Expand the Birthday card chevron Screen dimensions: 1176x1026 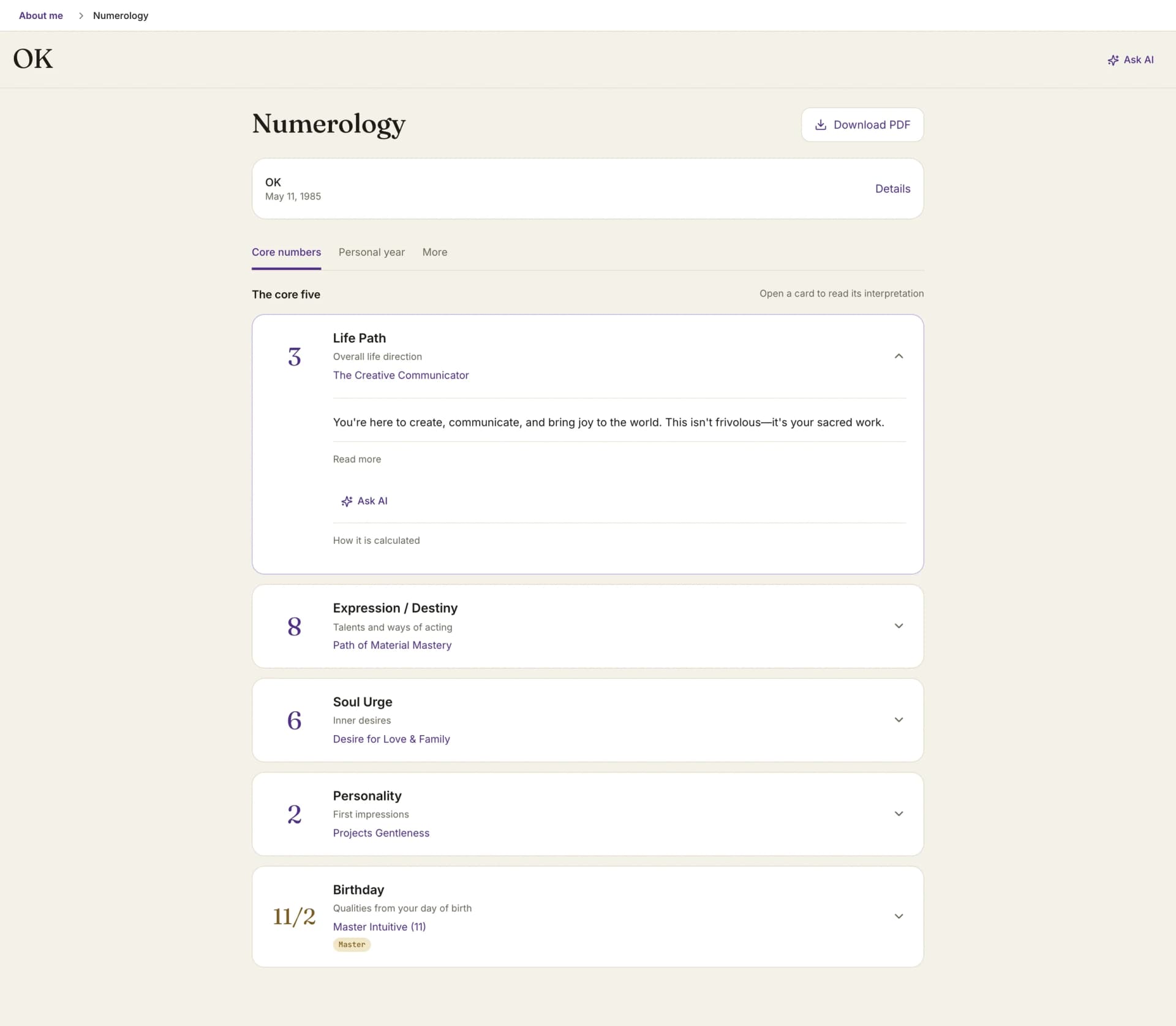(899, 916)
